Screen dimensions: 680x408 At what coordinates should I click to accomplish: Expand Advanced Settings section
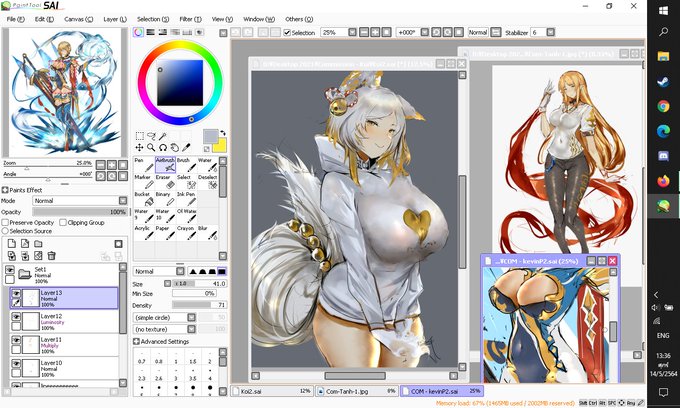click(136, 342)
